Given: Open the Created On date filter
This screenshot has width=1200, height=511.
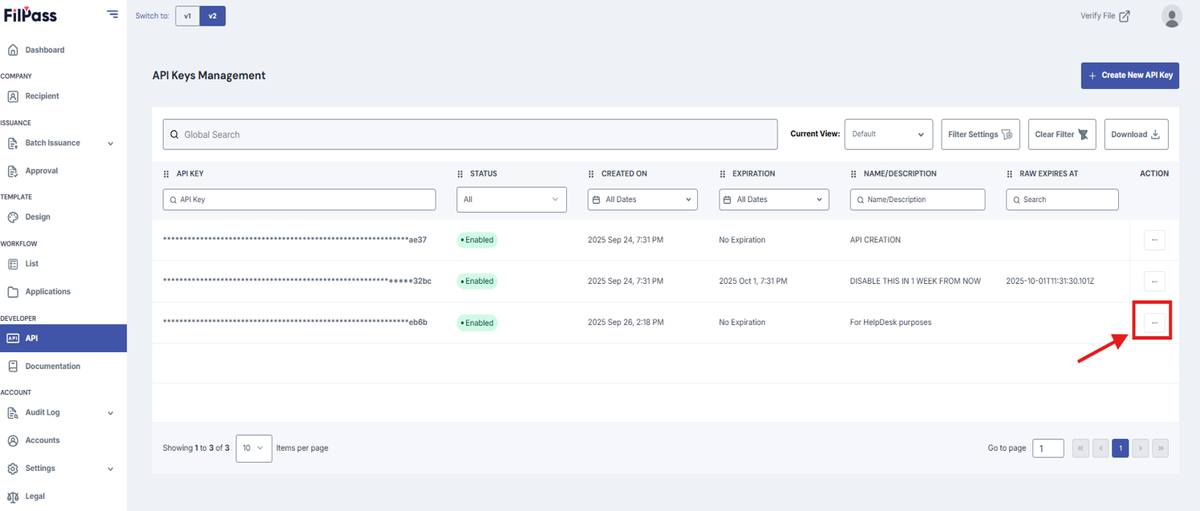Looking at the screenshot, I should 642,199.
